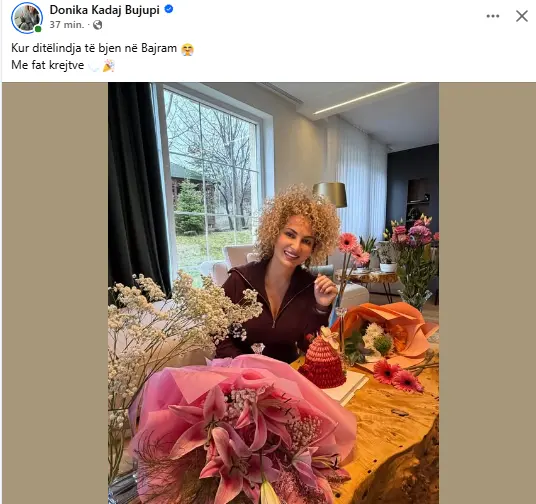Click the beige area left of photo

tap(55, 293)
